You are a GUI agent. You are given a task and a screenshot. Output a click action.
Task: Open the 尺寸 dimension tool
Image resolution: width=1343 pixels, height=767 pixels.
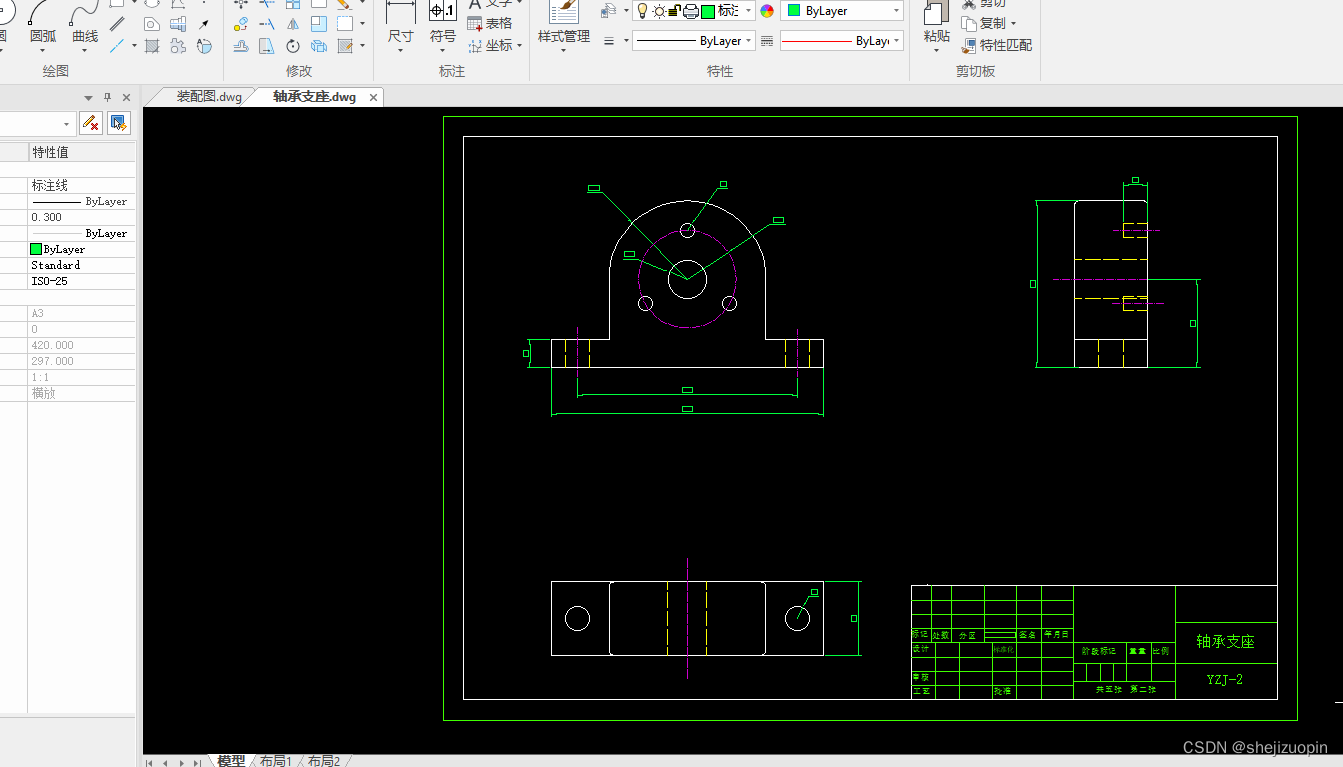coord(400,24)
